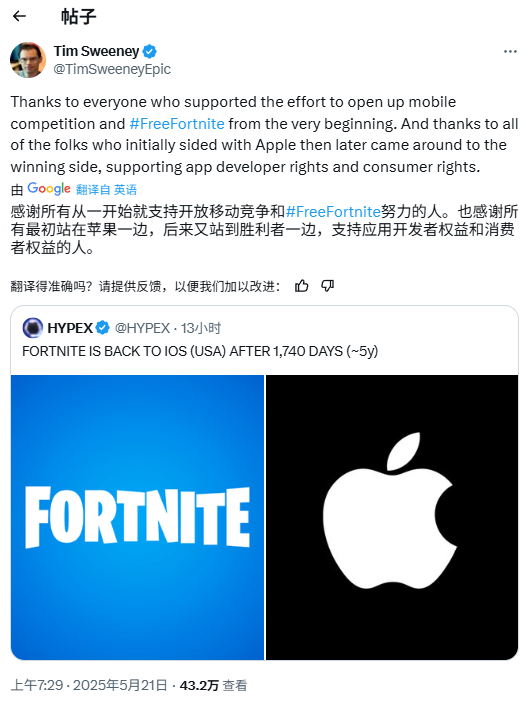Open the quoted HYPEX post text
Image resolution: width=530 pixels, height=707 pixels.
(200, 351)
